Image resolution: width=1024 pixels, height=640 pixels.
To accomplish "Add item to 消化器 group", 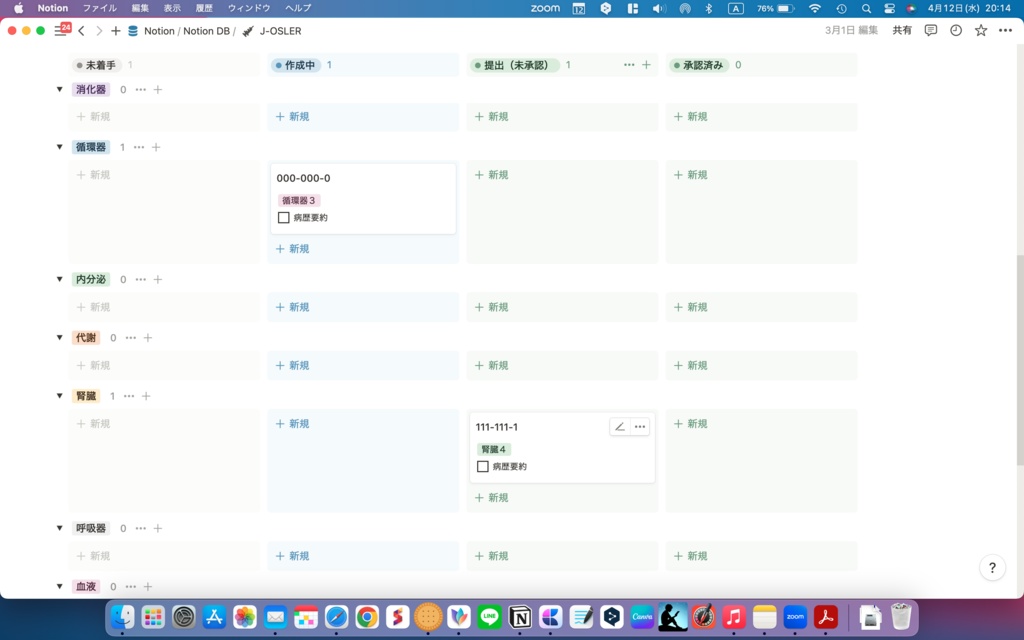I will [x=157, y=89].
